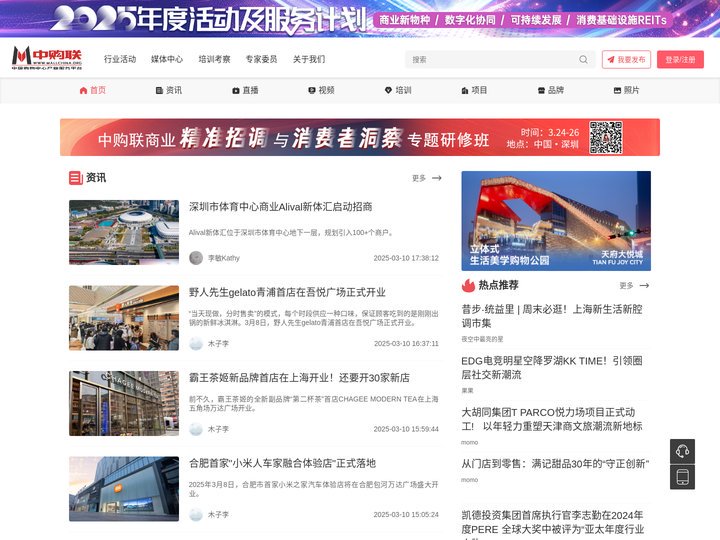Open hot item EDG电竞明星空降罗湖KK TIME
The height and width of the screenshot is (540, 720).
pyautogui.click(x=552, y=367)
